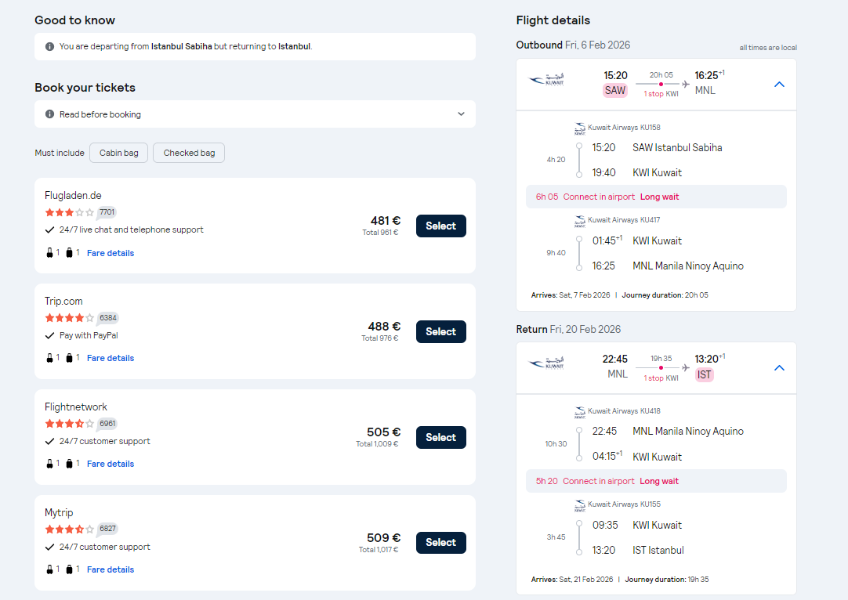
Task: Open Fare details for Mytrip
Action: point(110,569)
